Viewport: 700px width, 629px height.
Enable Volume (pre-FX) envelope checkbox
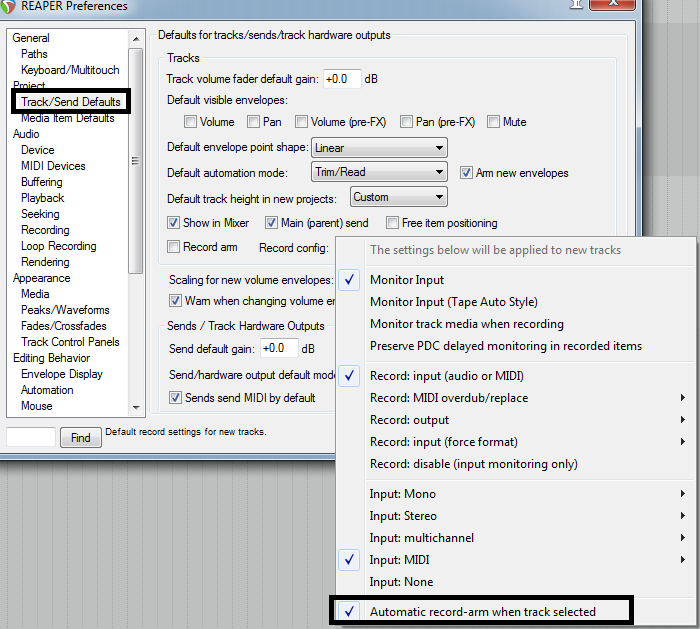click(x=301, y=122)
